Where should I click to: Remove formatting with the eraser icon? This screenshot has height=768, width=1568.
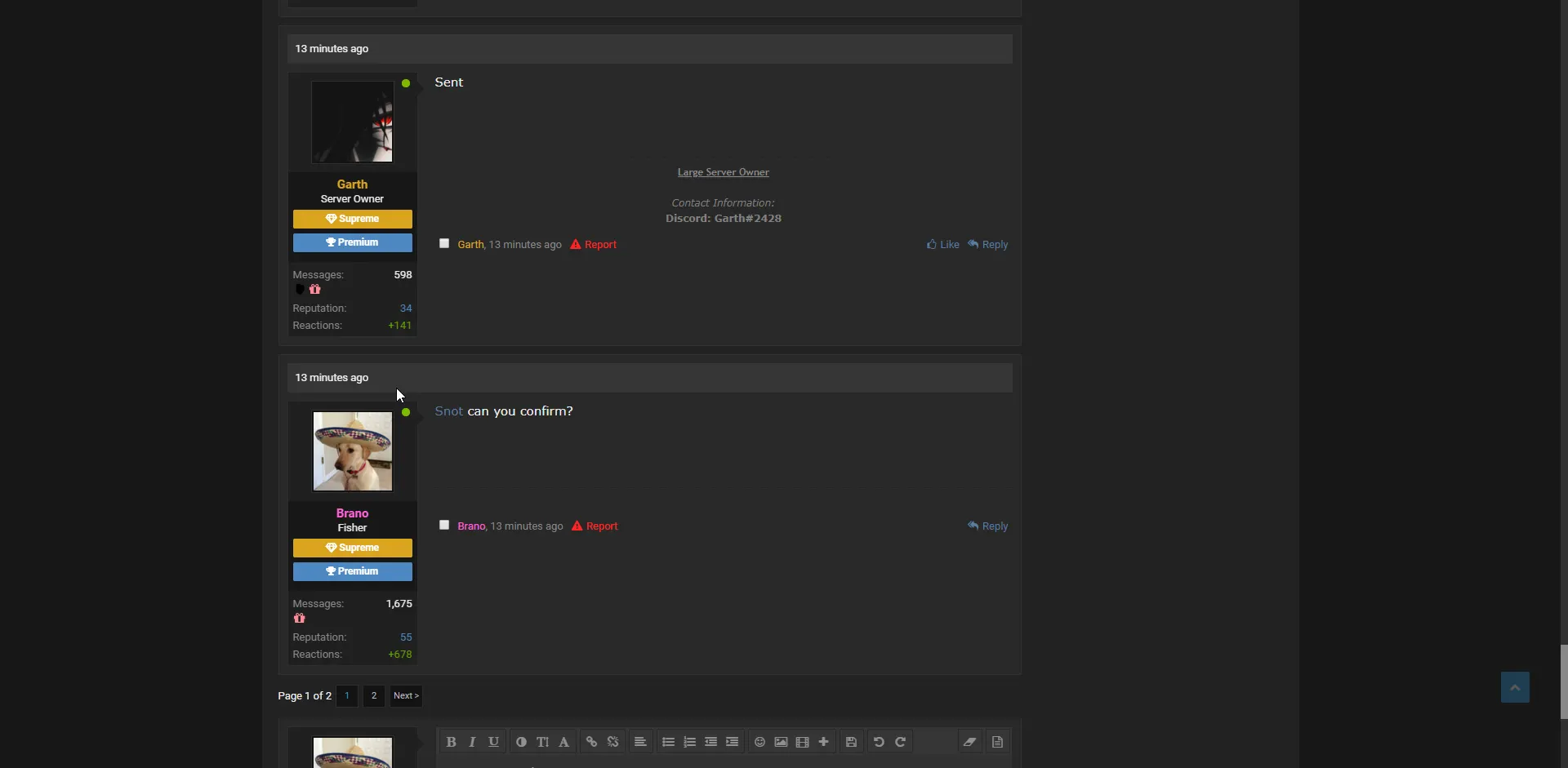point(969,742)
